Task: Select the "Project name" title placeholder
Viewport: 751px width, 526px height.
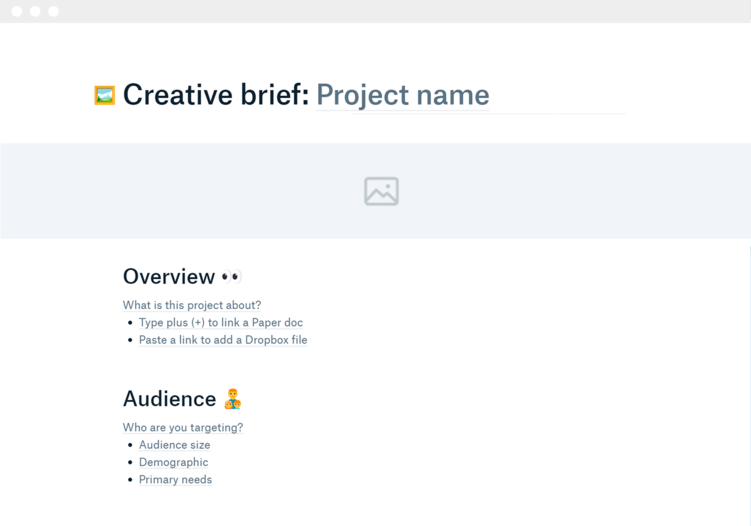Action: [402, 95]
